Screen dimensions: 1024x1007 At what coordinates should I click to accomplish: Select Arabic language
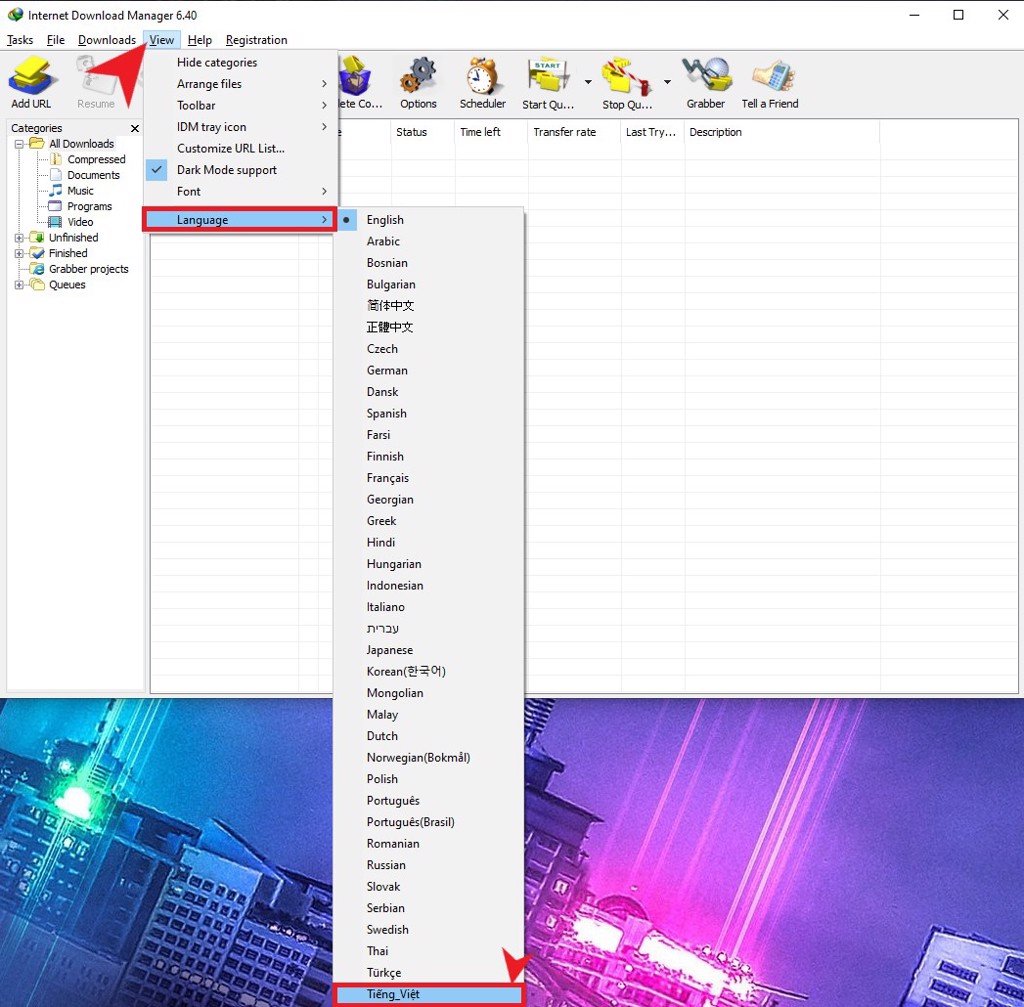coord(428,241)
